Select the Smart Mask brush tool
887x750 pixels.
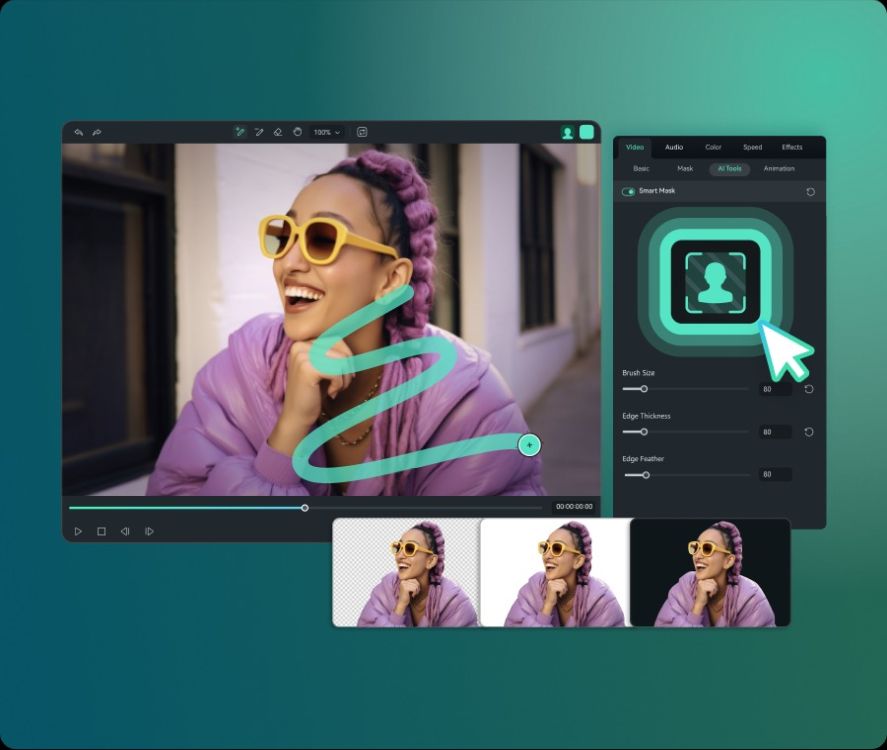pyautogui.click(x=240, y=131)
